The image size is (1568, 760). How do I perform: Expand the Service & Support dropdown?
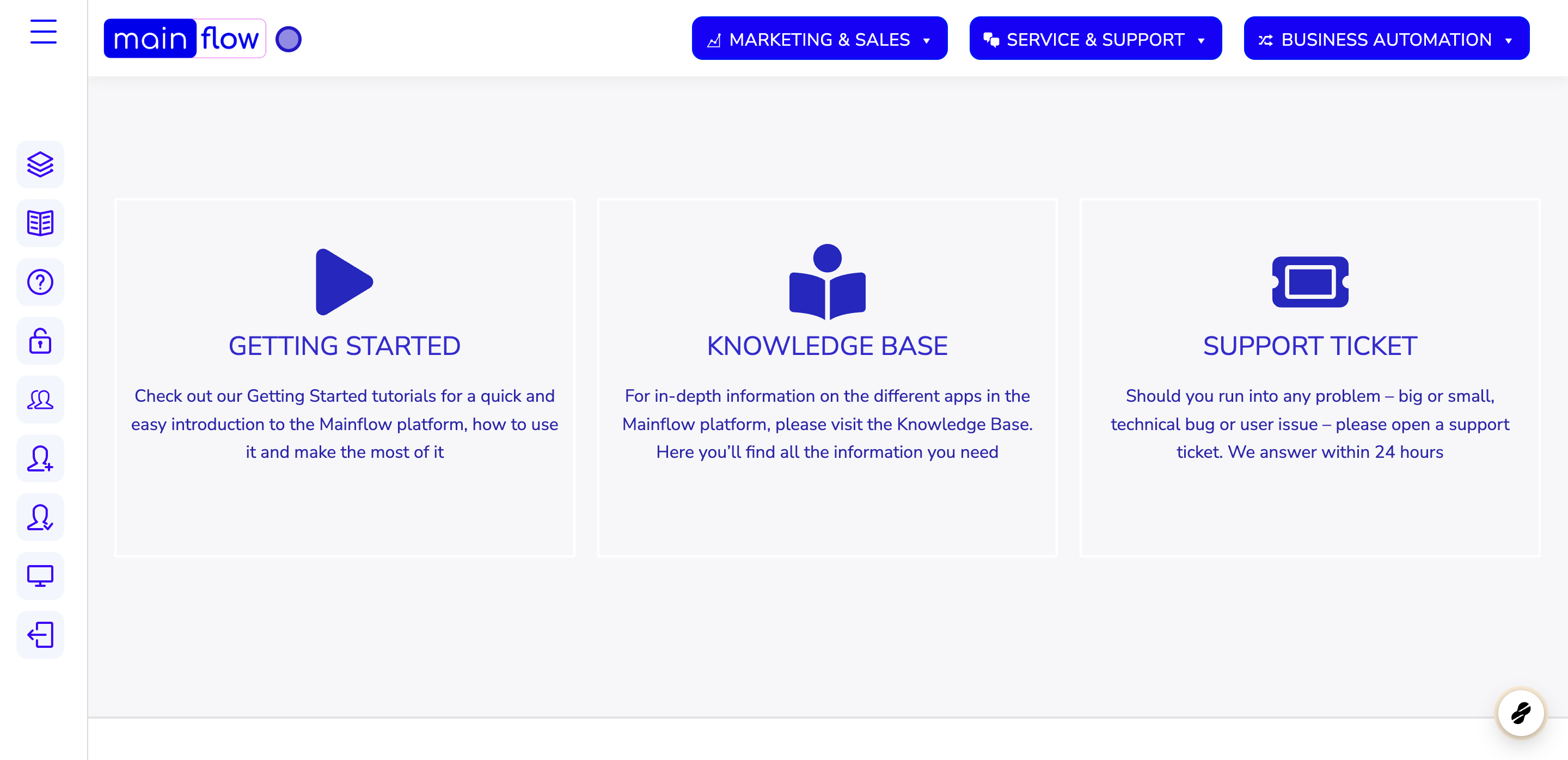[x=1095, y=39]
